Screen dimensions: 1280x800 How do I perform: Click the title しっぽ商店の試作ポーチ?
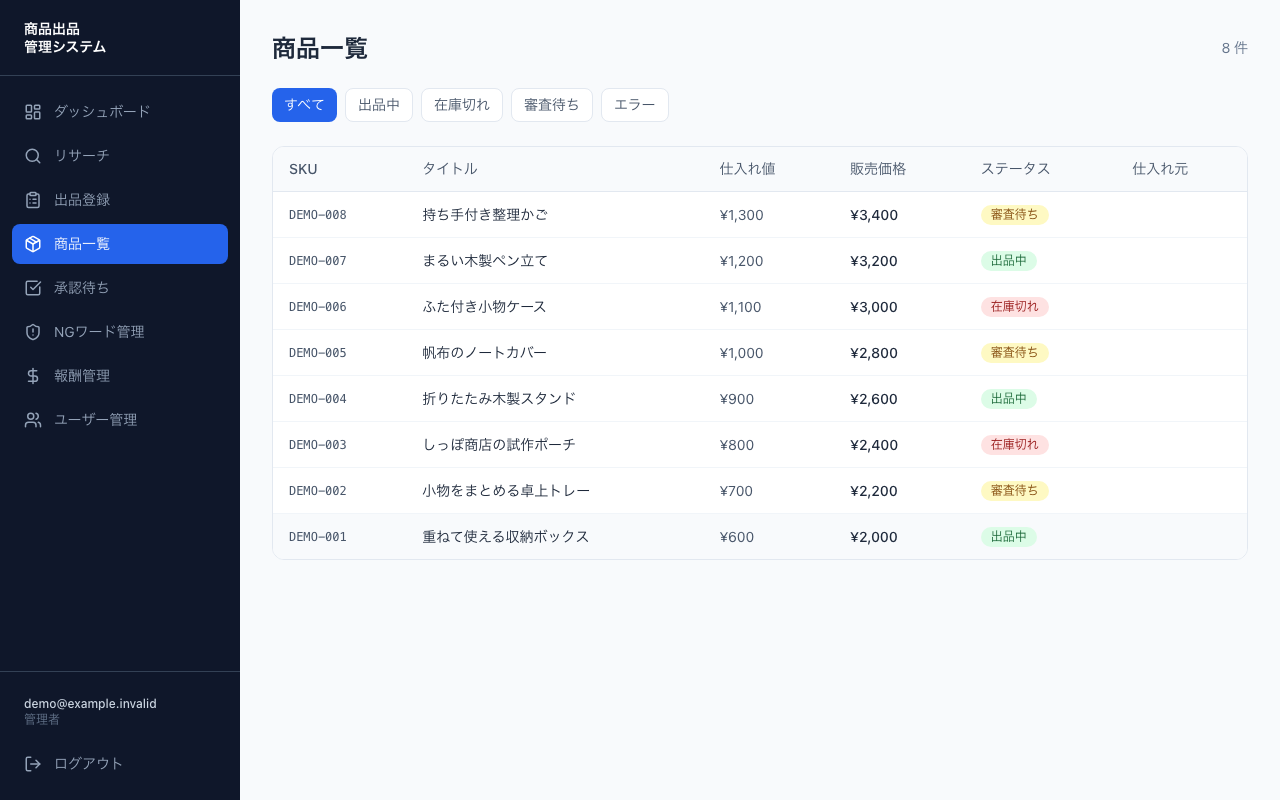coord(499,445)
